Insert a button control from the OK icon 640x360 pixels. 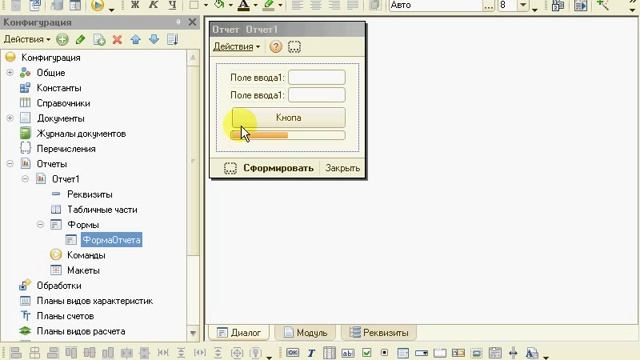[x=292, y=353]
